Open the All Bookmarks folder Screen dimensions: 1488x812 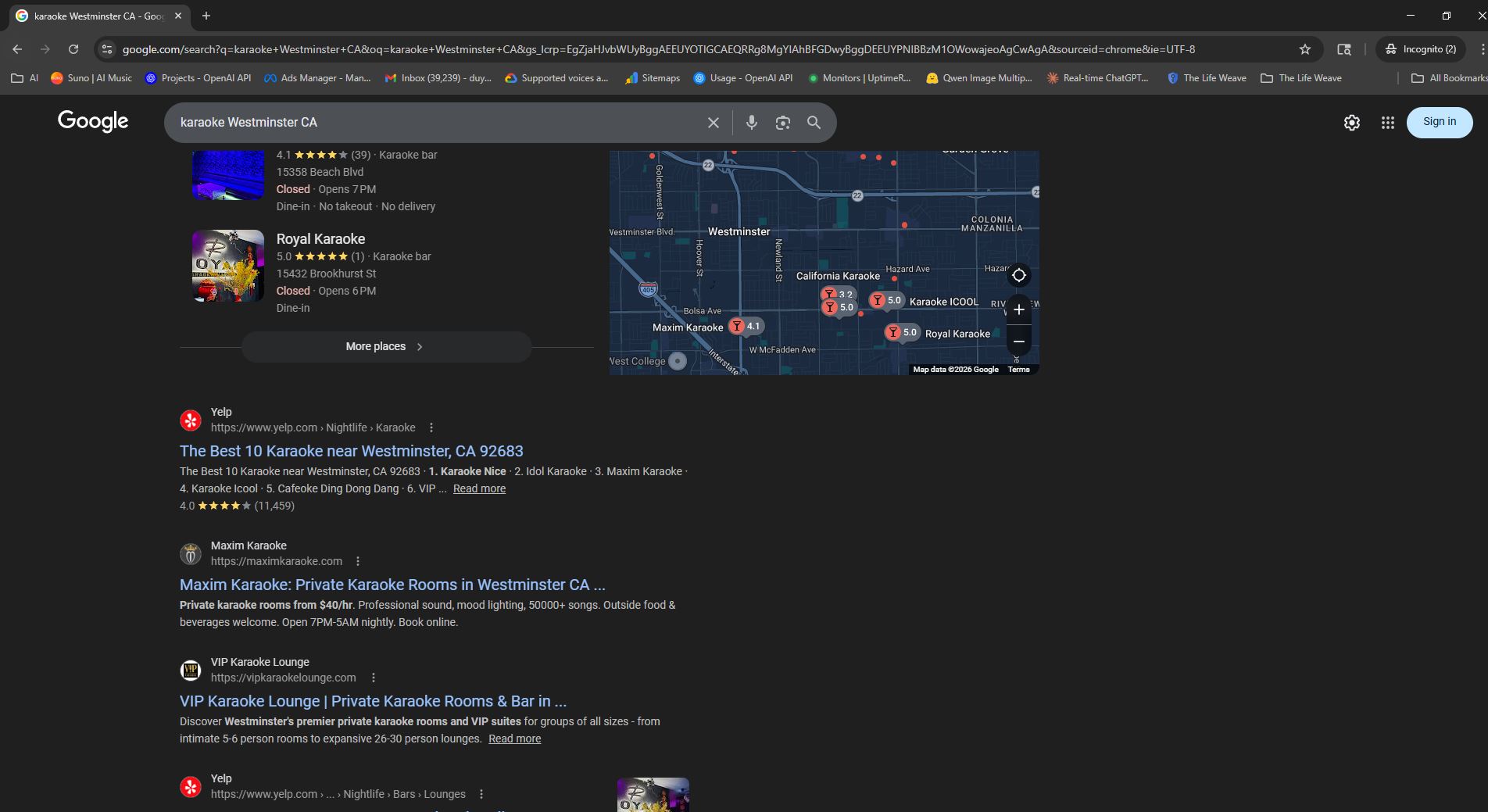1449,78
